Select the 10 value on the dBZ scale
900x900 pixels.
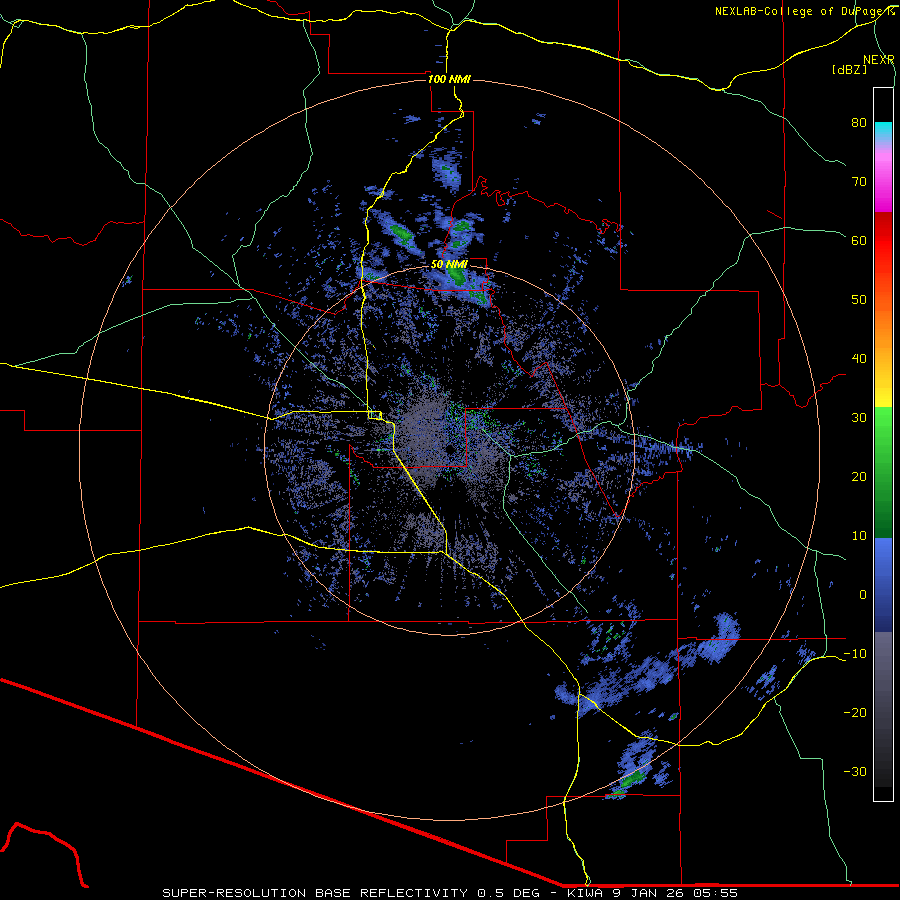859,536
